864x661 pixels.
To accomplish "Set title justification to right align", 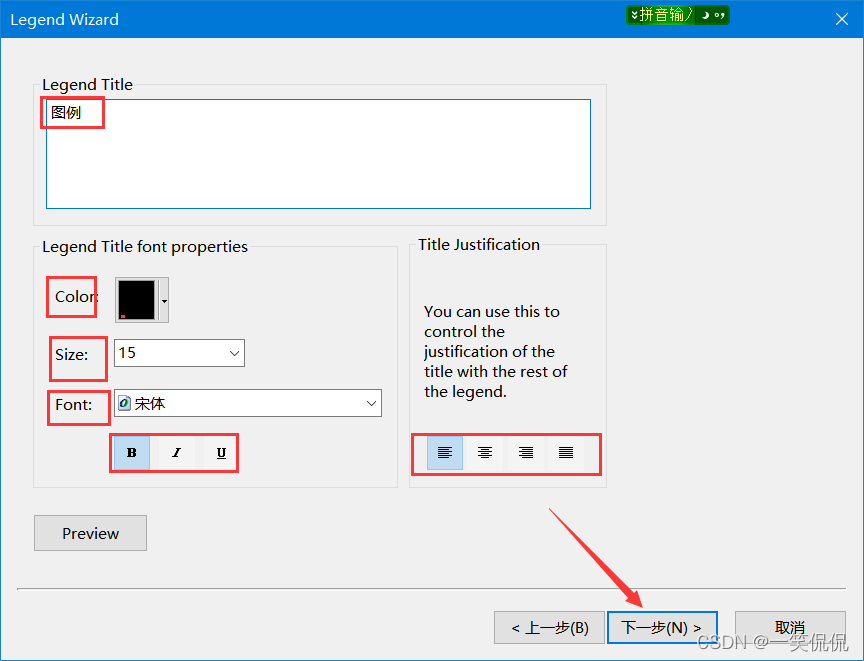I will tap(526, 453).
